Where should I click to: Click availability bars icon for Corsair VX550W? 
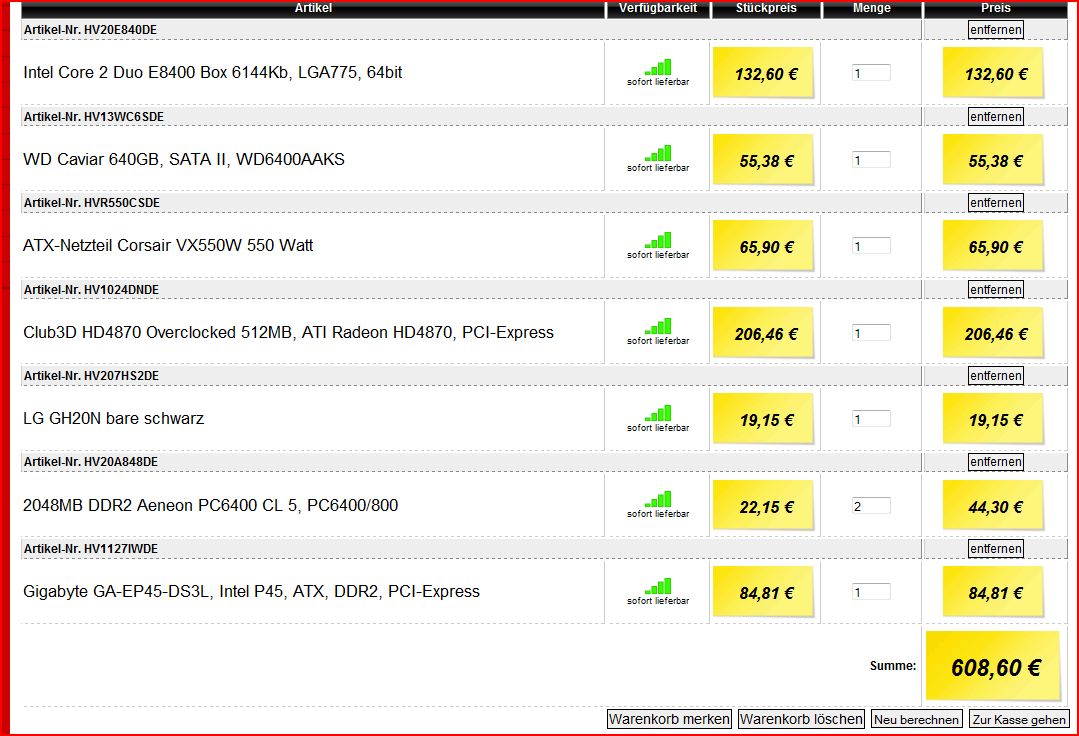(658, 240)
